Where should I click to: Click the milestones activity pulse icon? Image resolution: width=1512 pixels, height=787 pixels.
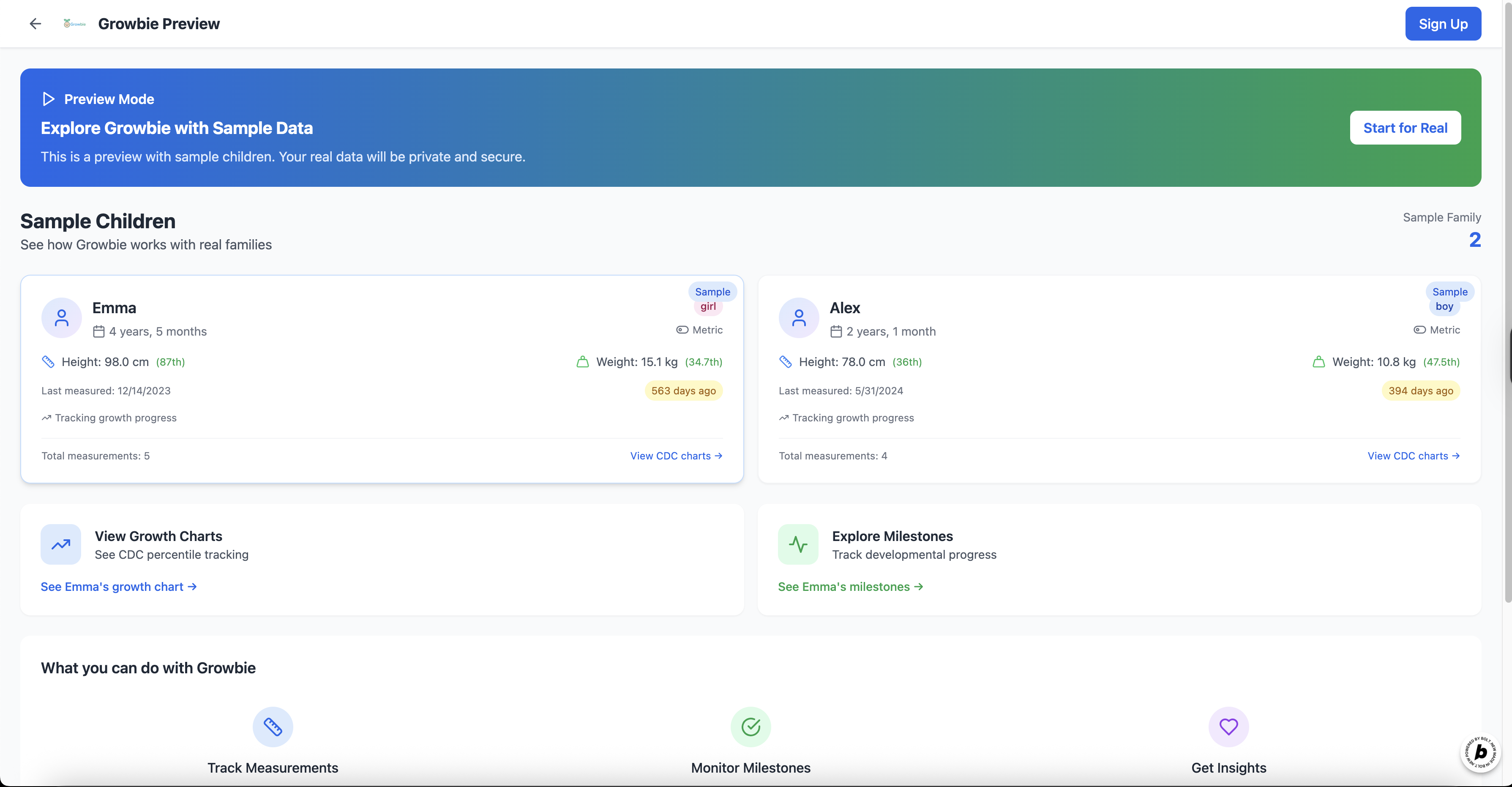pyautogui.click(x=798, y=545)
